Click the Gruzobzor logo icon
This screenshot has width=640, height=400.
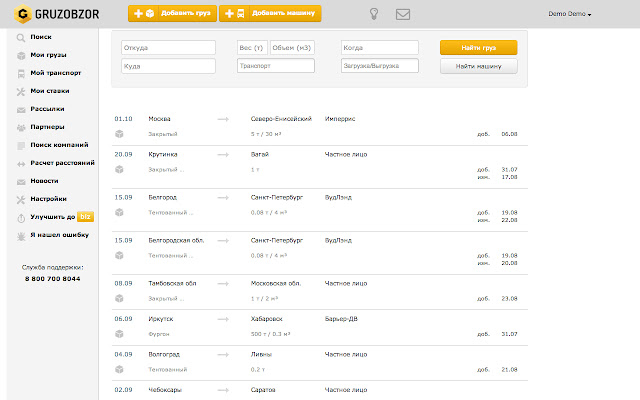tap(23, 14)
